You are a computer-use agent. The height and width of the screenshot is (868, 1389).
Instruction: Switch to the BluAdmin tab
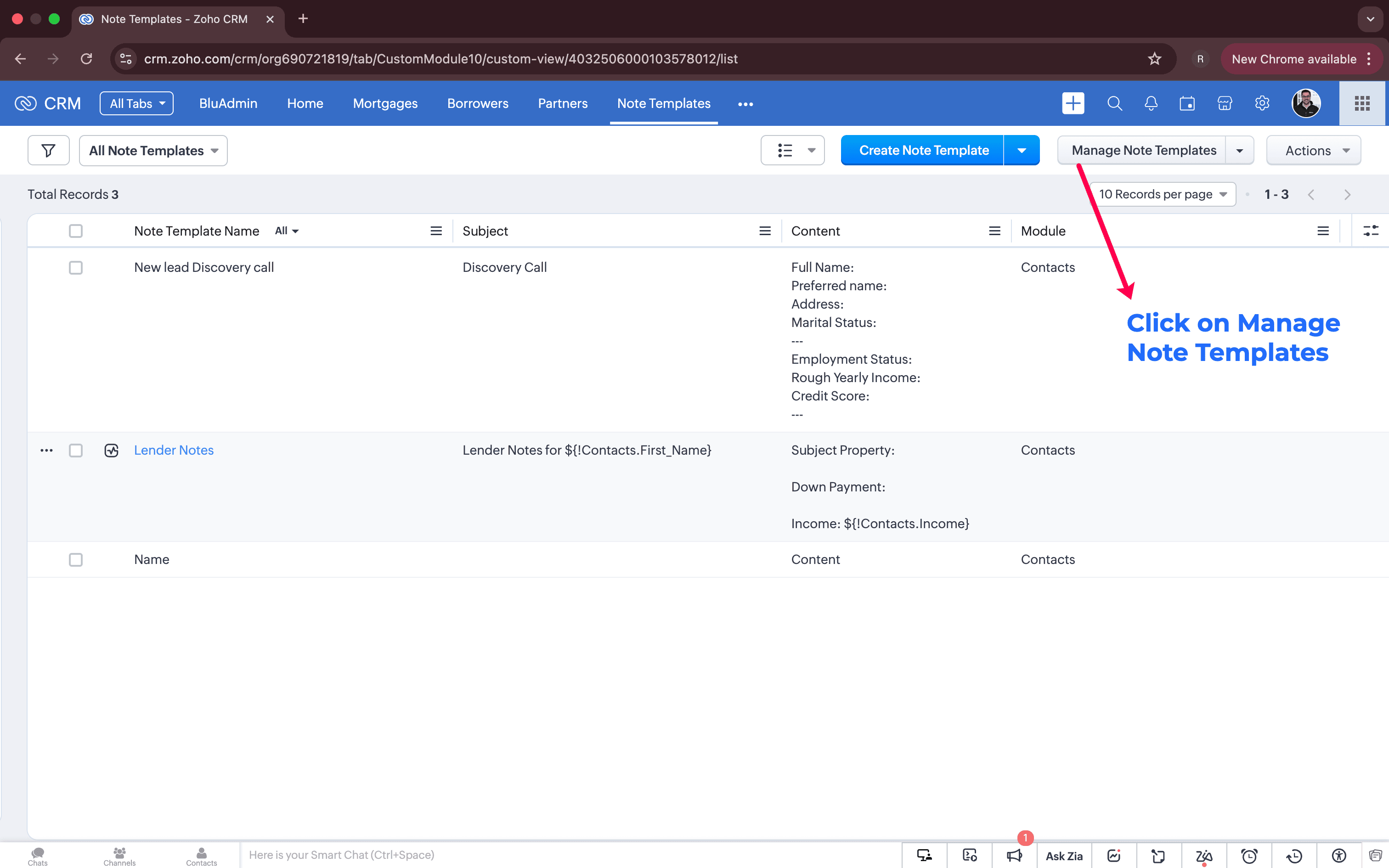point(228,103)
